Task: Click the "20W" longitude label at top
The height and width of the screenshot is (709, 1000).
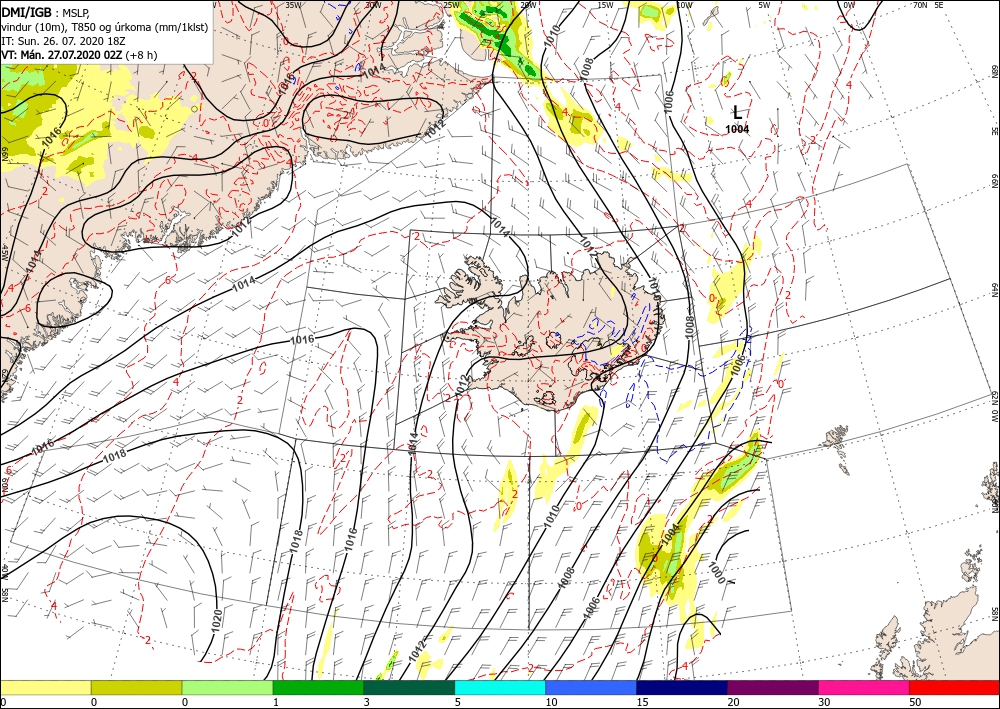Action: coord(528,5)
